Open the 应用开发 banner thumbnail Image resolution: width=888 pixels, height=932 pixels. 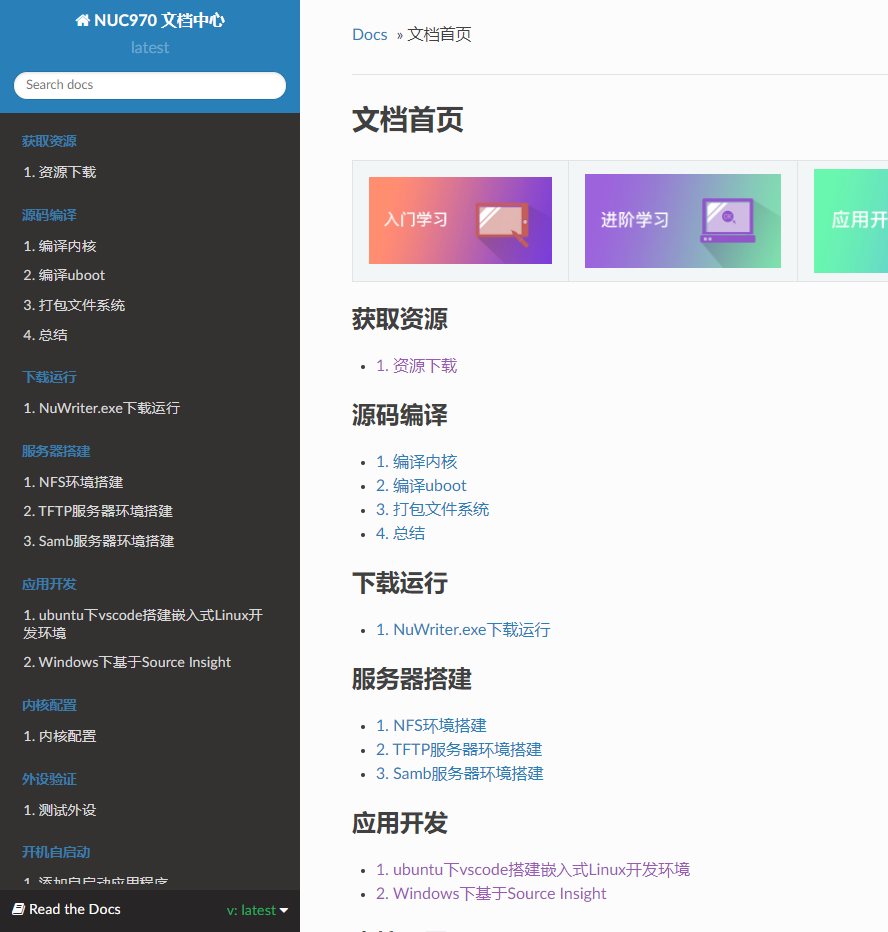click(851, 221)
